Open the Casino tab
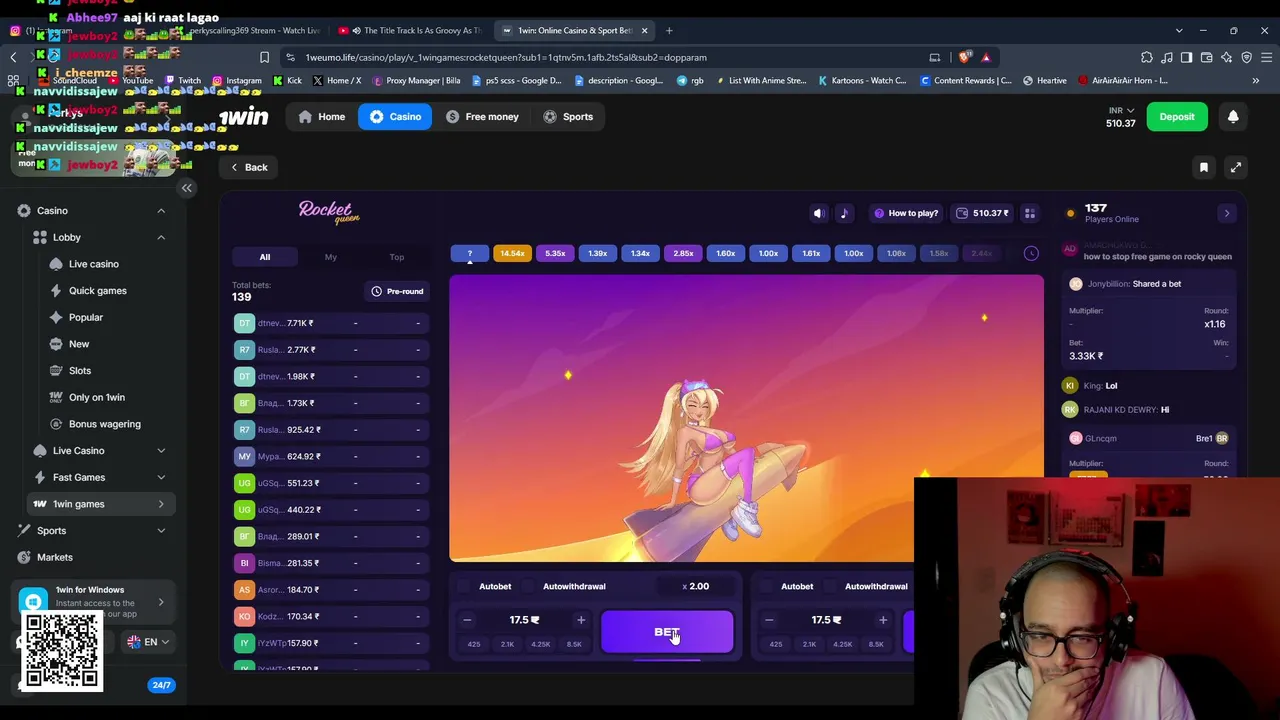The height and width of the screenshot is (720, 1280). [395, 117]
